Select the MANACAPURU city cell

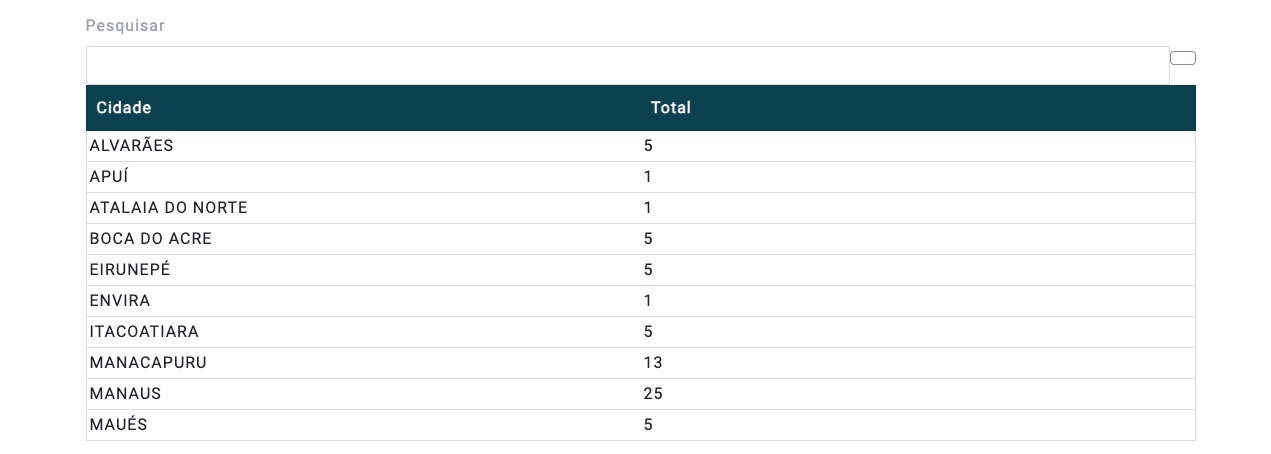(148, 363)
